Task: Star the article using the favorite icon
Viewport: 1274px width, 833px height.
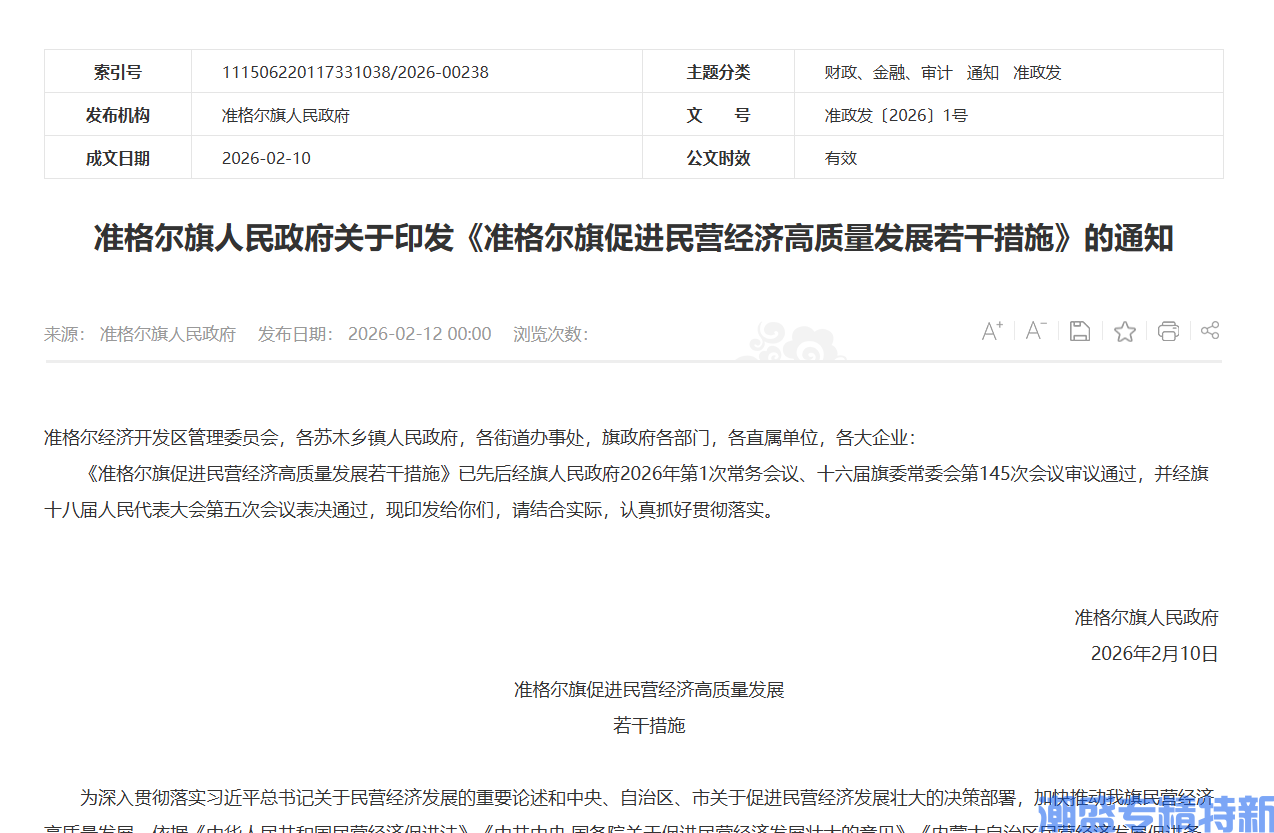Action: [x=1124, y=330]
